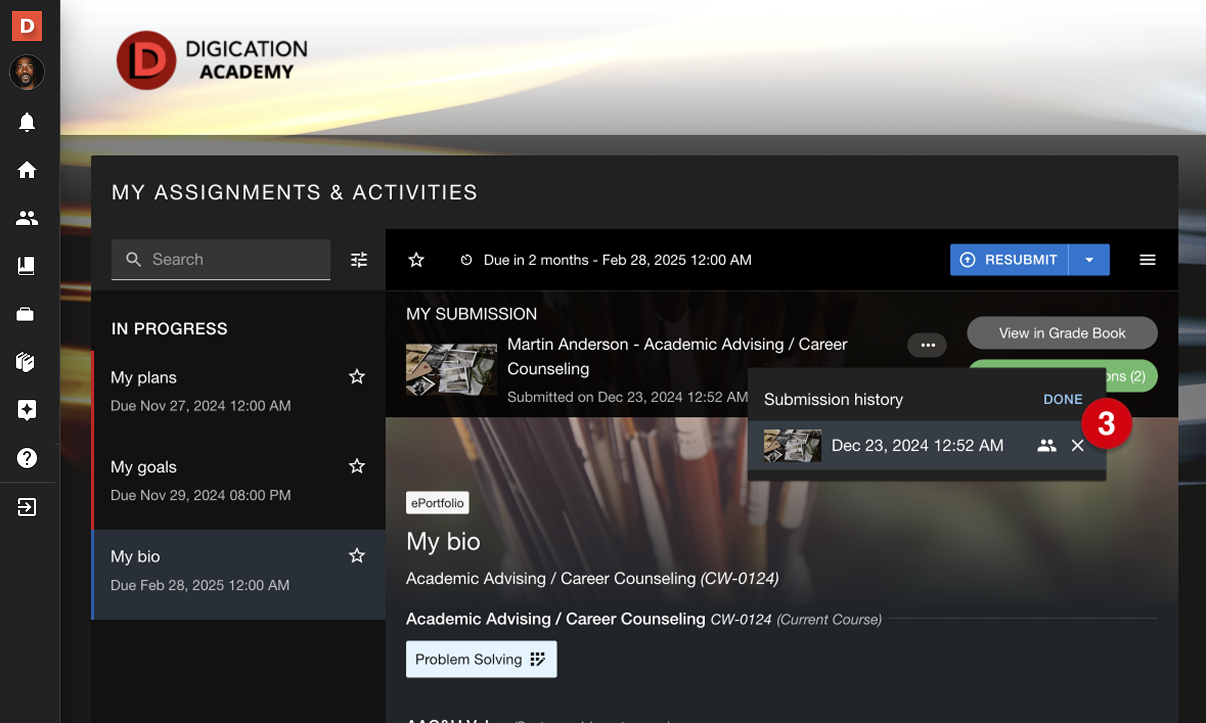Open Martin Anderson - Academic Advising submission title
1206x723 pixels.
(677, 356)
